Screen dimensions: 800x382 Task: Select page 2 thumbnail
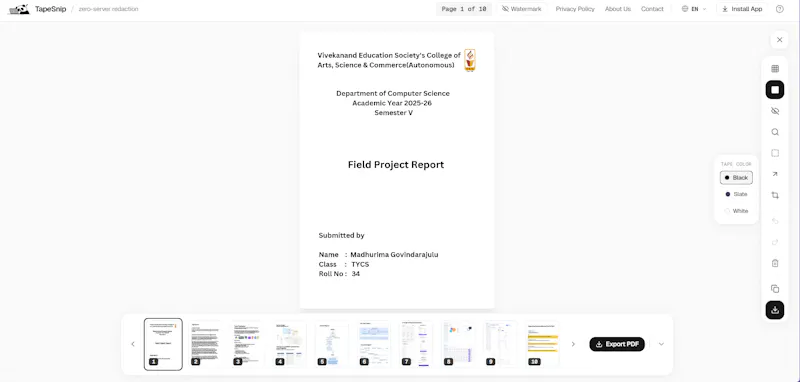[205, 344]
